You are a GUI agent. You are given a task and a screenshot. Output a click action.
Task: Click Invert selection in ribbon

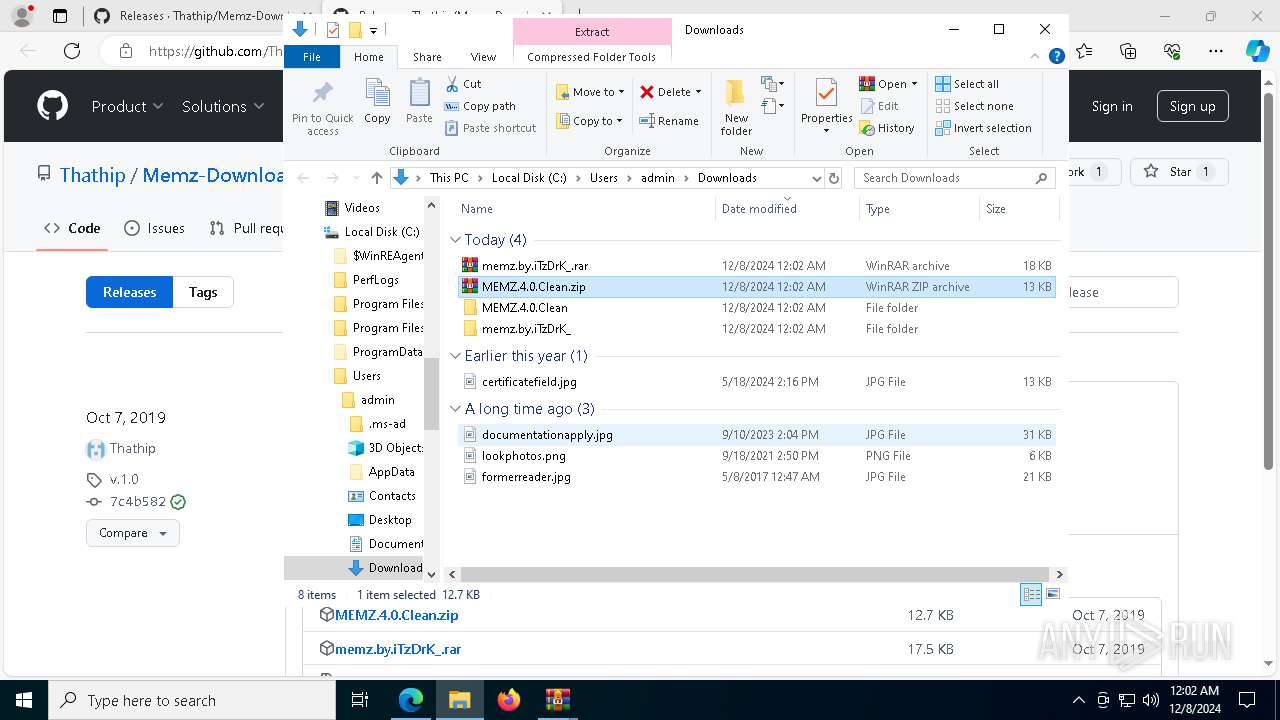(x=984, y=128)
